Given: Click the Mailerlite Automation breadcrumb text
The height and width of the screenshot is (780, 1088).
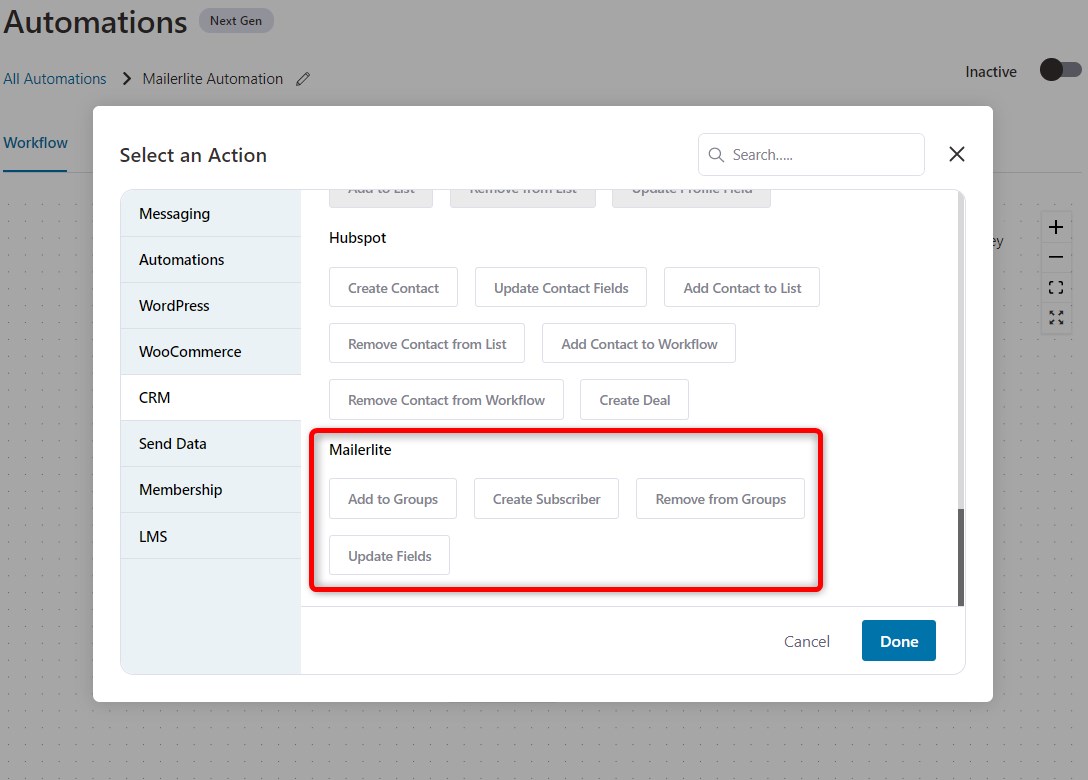Looking at the screenshot, I should (x=212, y=79).
